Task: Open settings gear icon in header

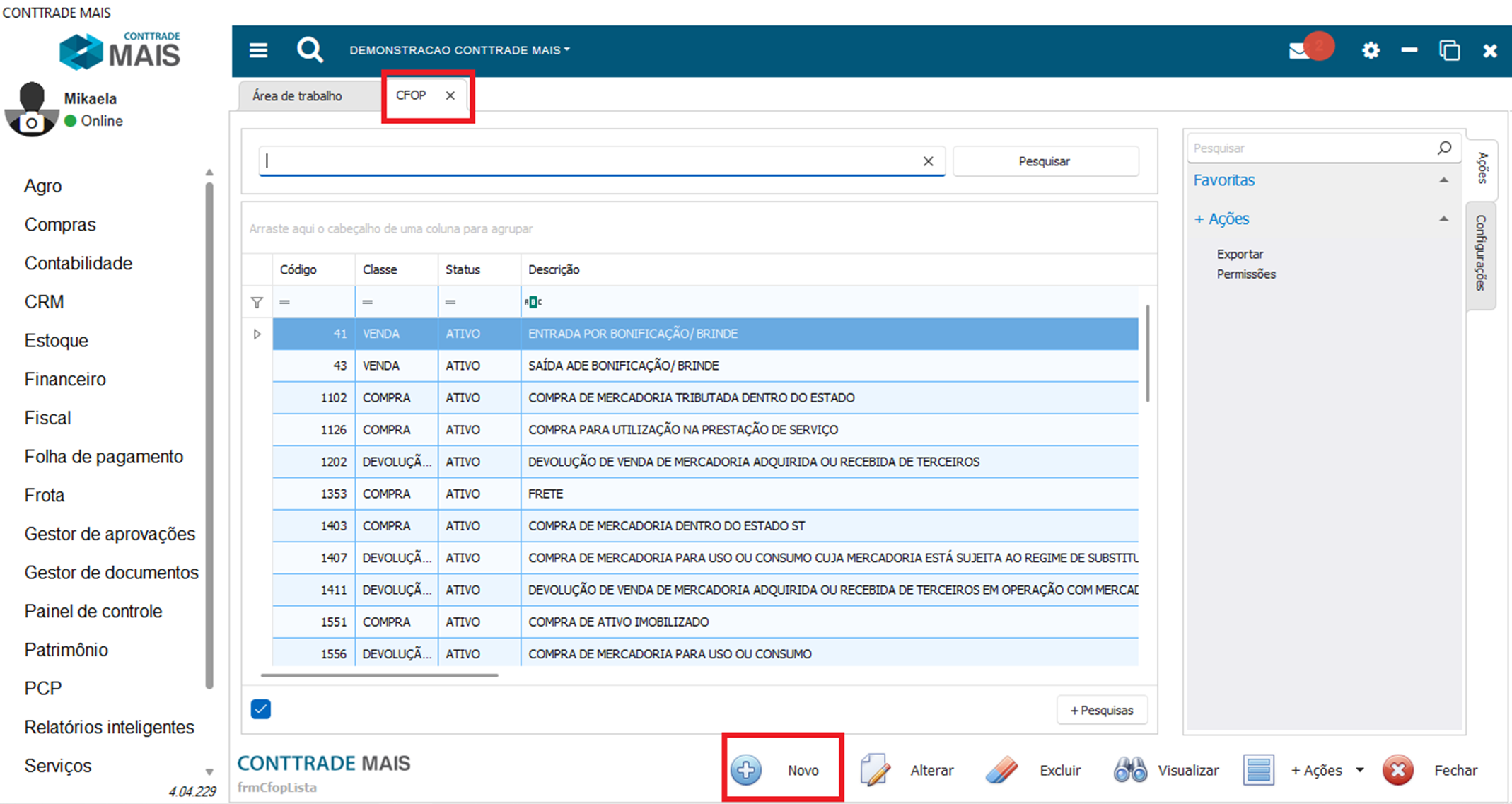Action: tap(1371, 51)
